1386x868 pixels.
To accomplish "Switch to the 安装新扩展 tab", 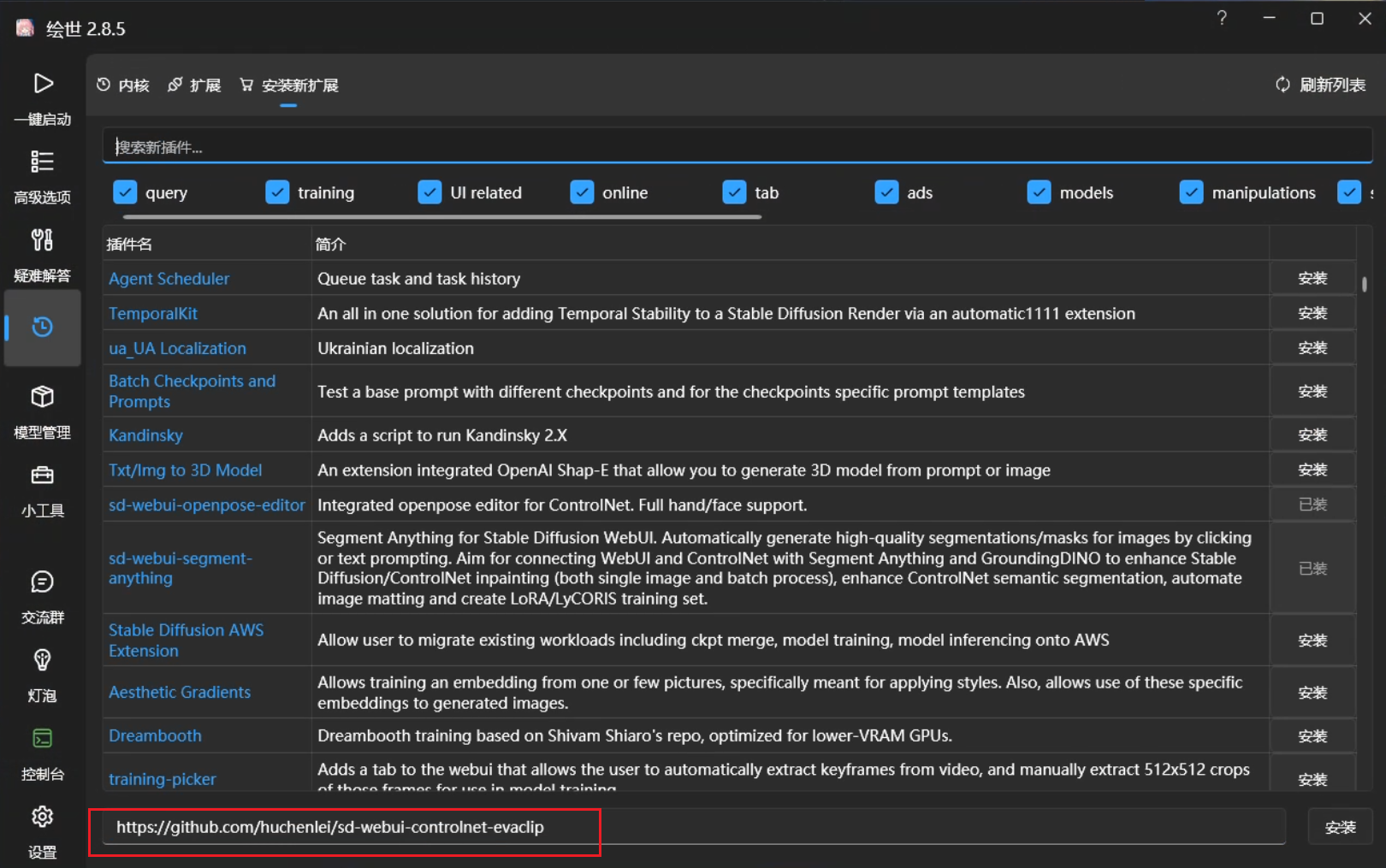I will pyautogui.click(x=289, y=85).
